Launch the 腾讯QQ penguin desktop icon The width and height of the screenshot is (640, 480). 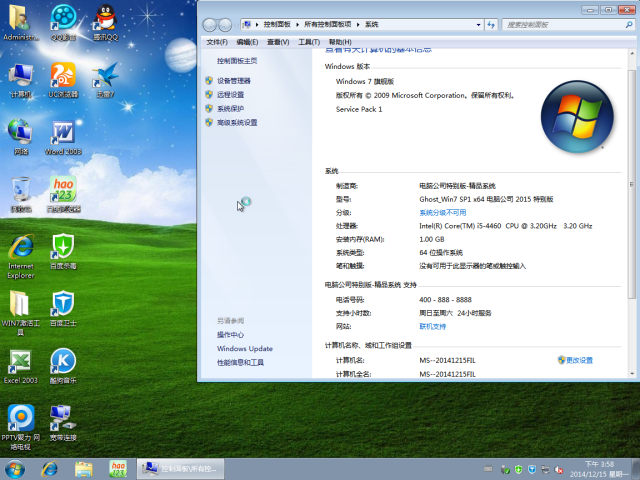pyautogui.click(x=106, y=22)
